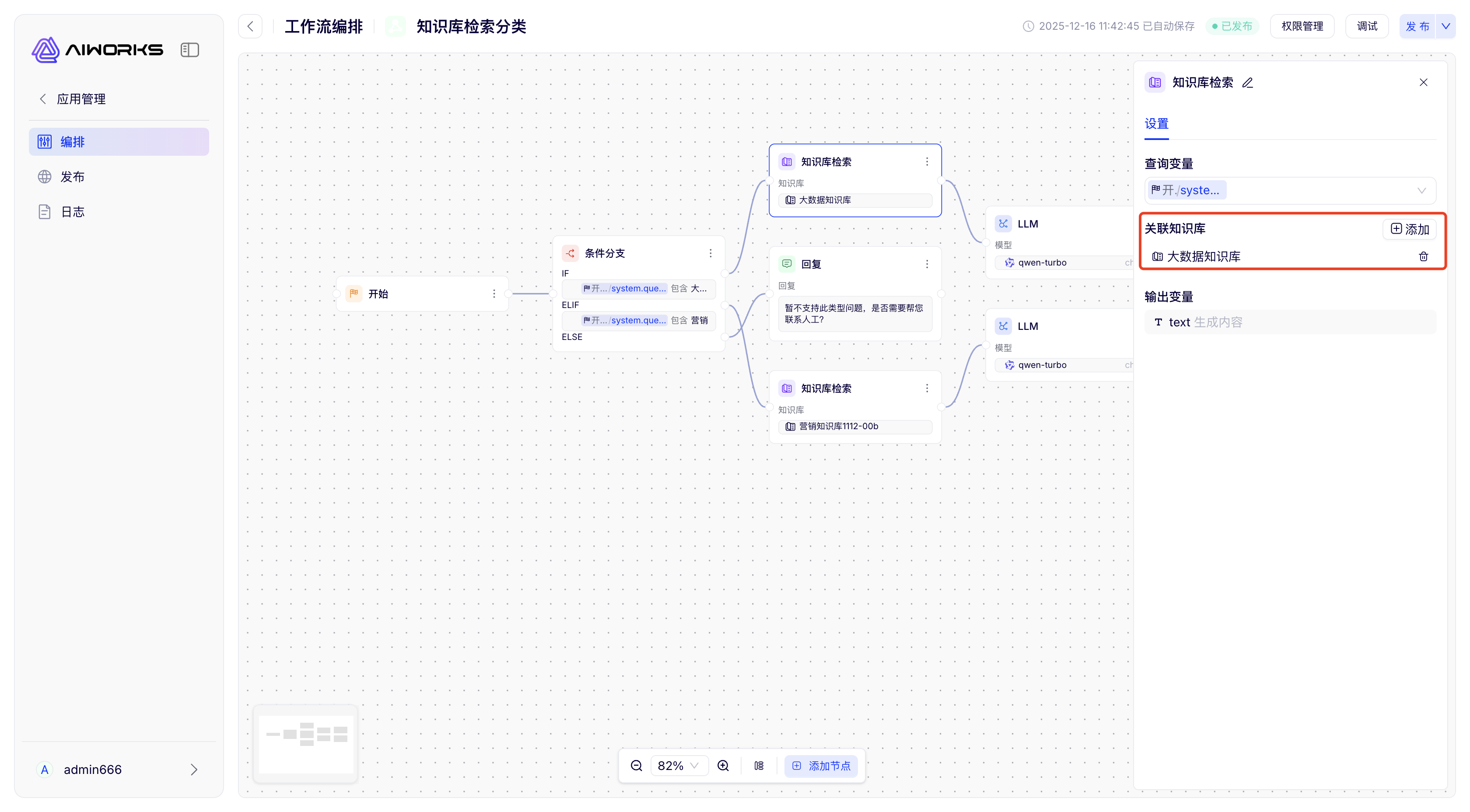Screen dimensions: 1470x812
Task: Open more menu on 开始 node
Action: coord(494,294)
